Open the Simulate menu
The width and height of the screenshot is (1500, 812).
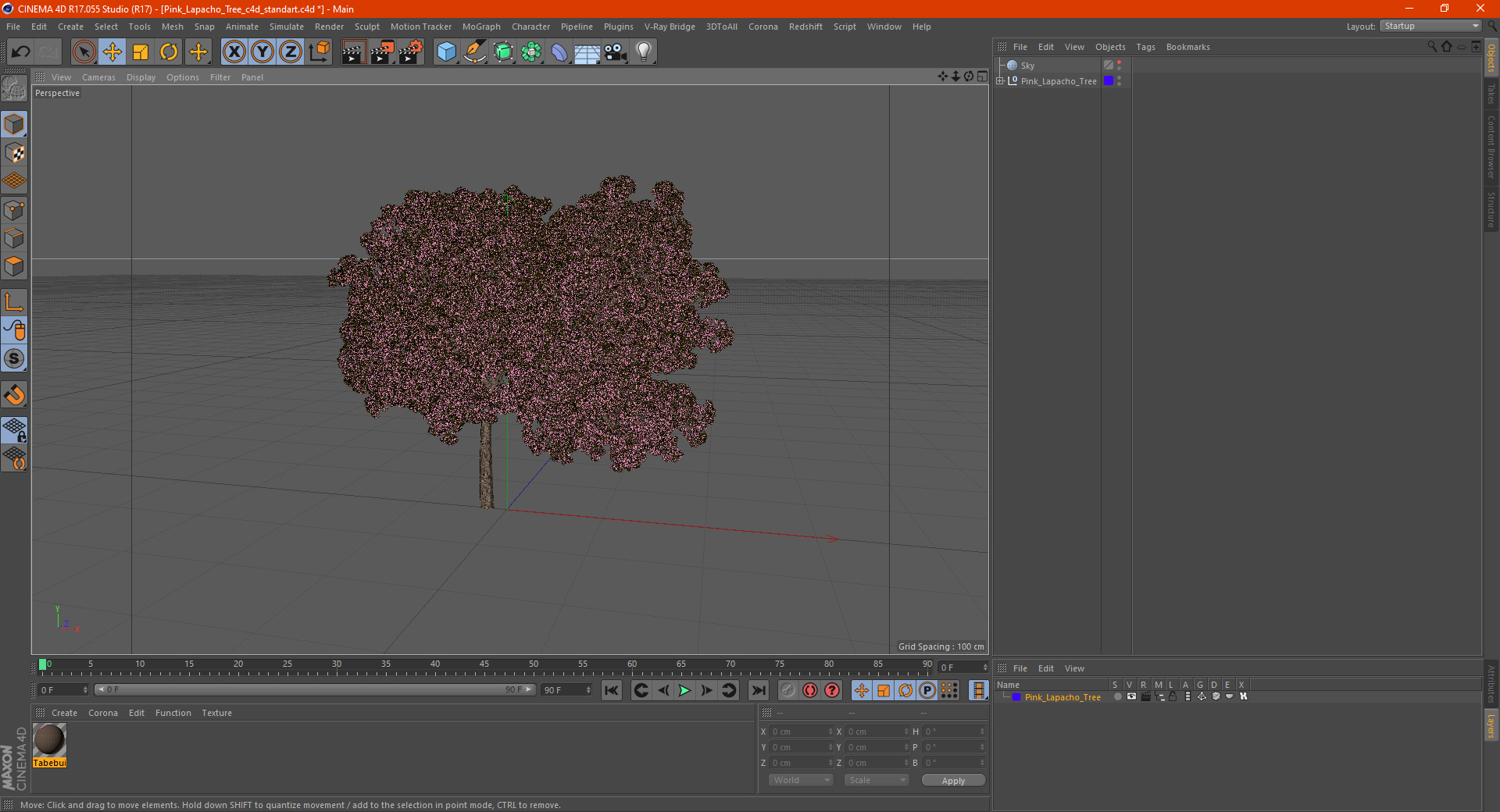click(x=287, y=27)
